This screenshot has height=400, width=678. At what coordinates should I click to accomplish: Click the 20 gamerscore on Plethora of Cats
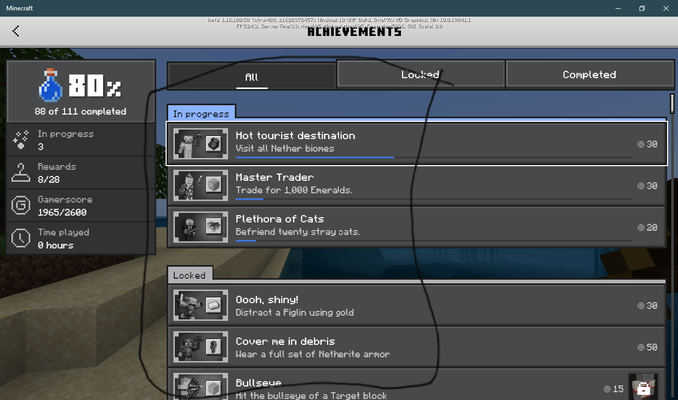(647, 227)
